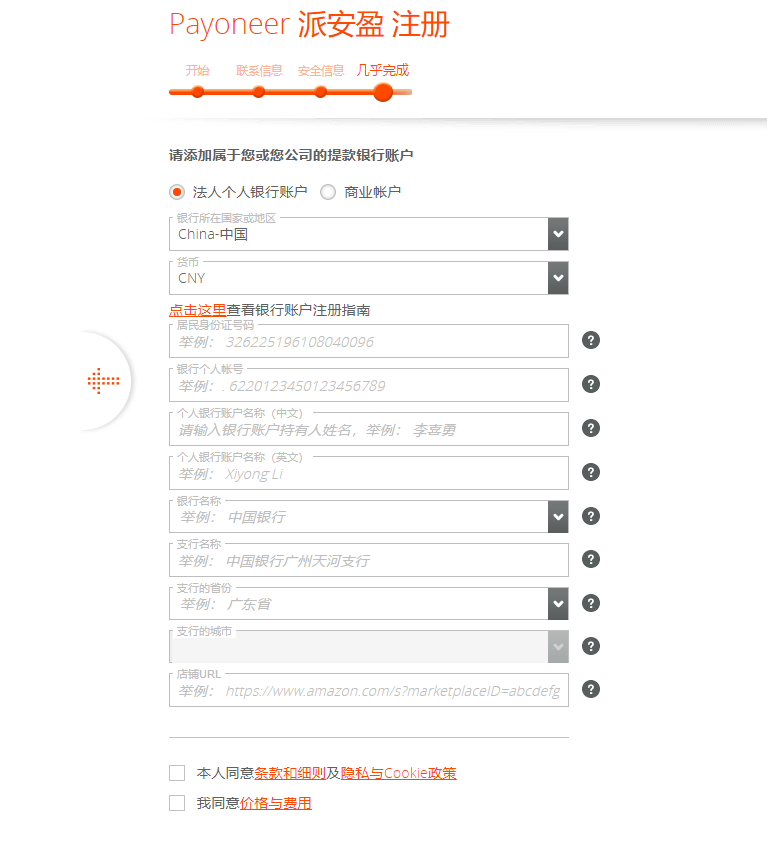Click the 几乎完成 progress bar marker

383,92
